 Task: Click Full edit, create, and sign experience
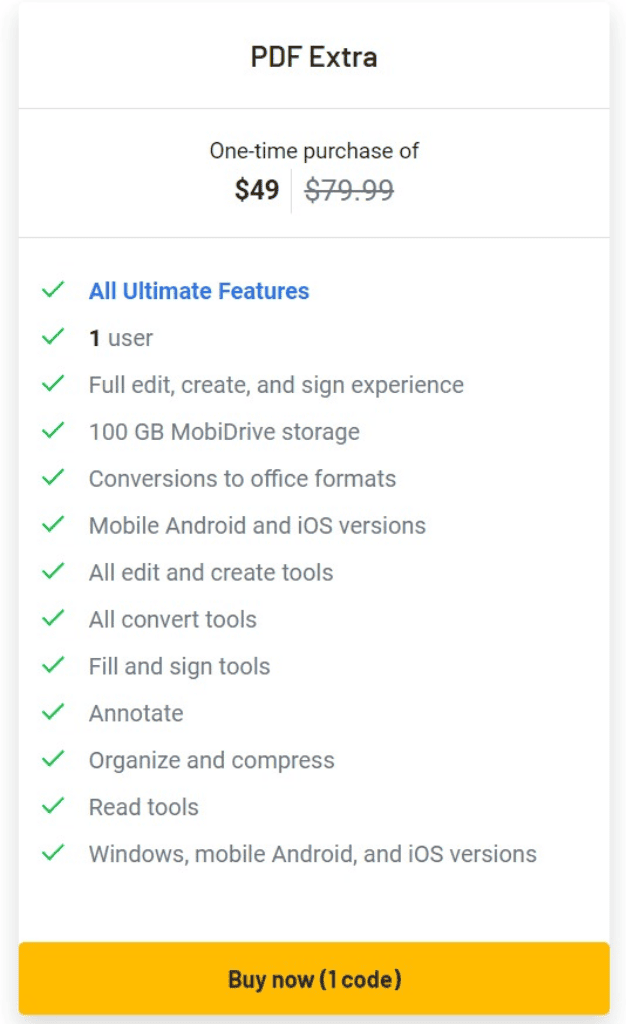click(276, 385)
